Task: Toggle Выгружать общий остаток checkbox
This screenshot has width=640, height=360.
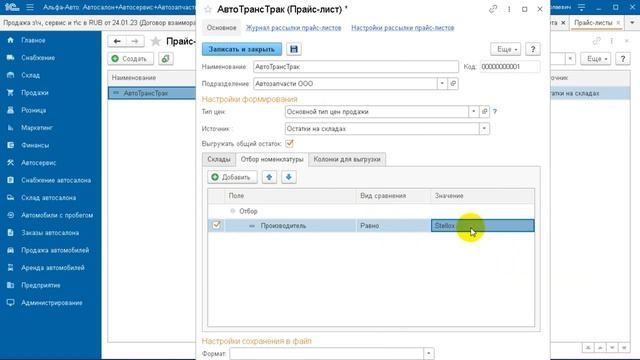Action: point(289,144)
